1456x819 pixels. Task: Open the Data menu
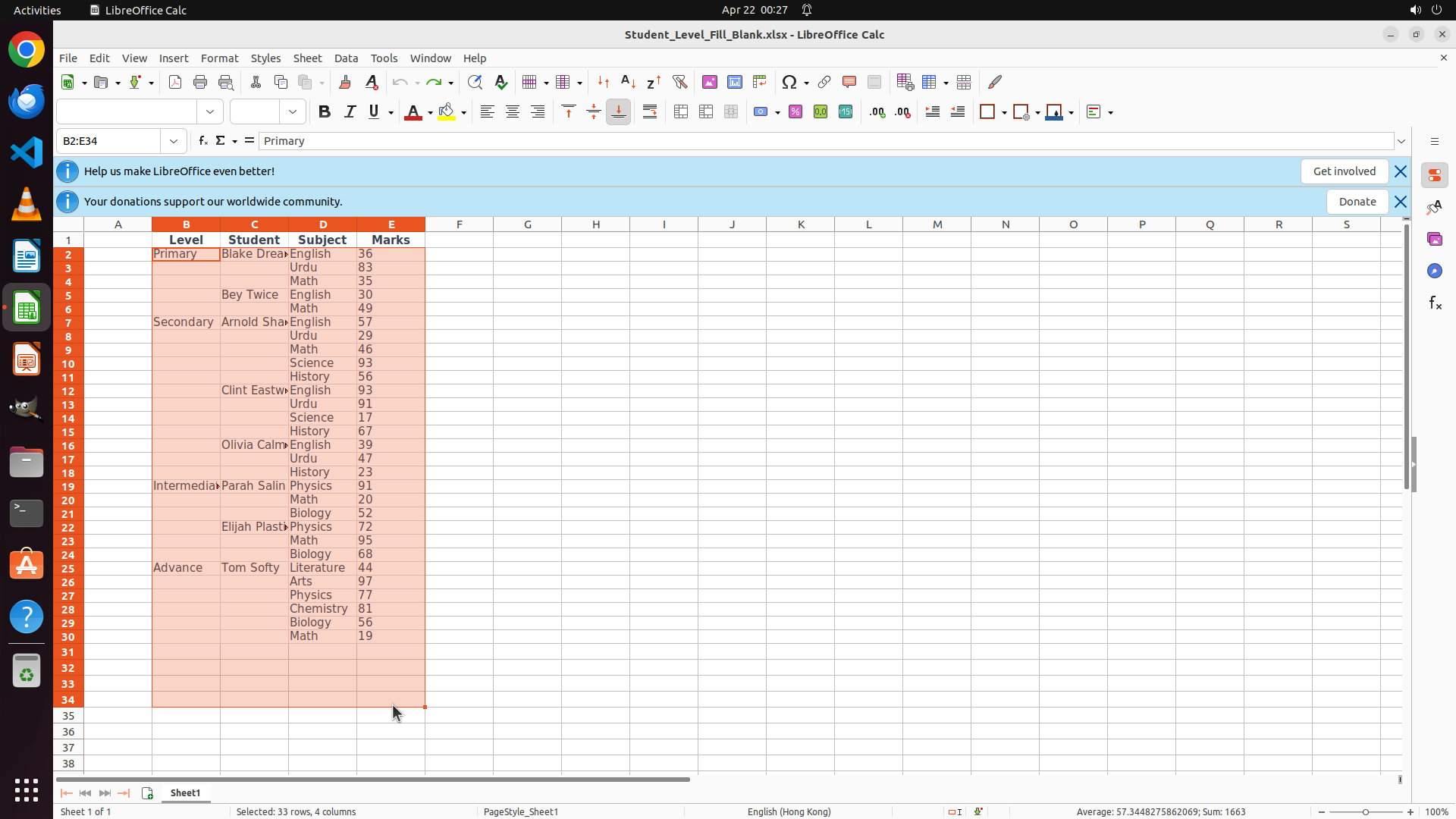(x=346, y=58)
